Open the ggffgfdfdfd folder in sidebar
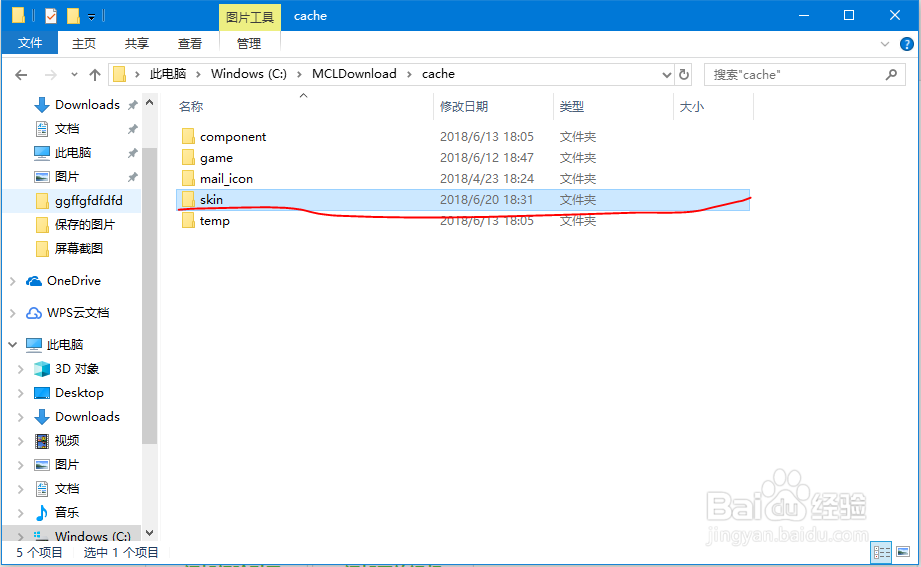 pyautogui.click(x=89, y=201)
